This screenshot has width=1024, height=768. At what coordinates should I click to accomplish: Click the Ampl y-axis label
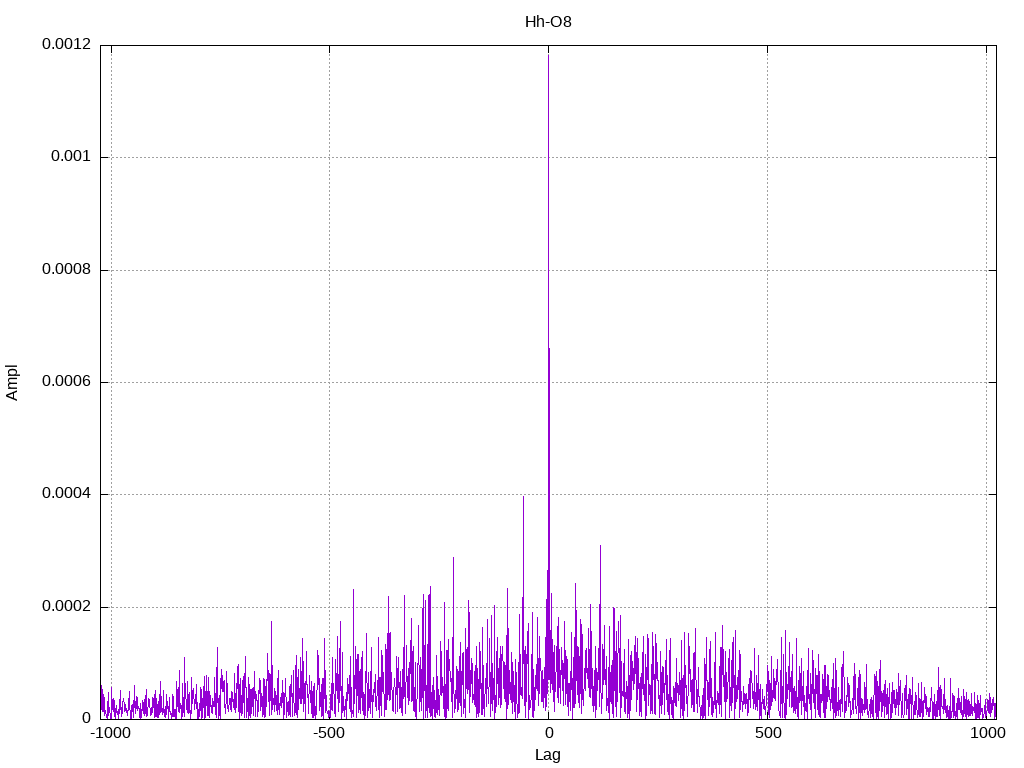coord(13,382)
